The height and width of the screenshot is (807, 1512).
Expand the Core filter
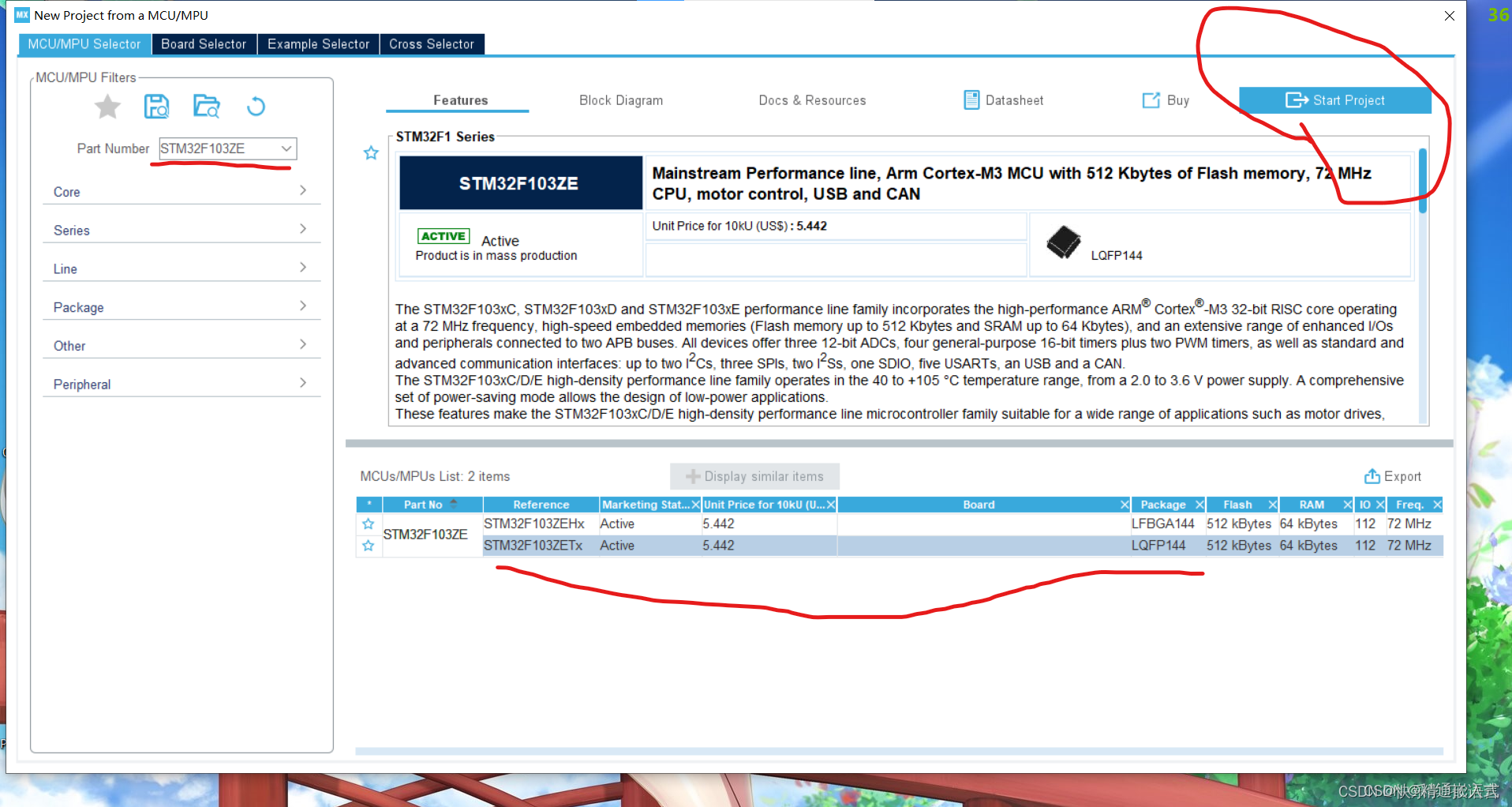182,192
